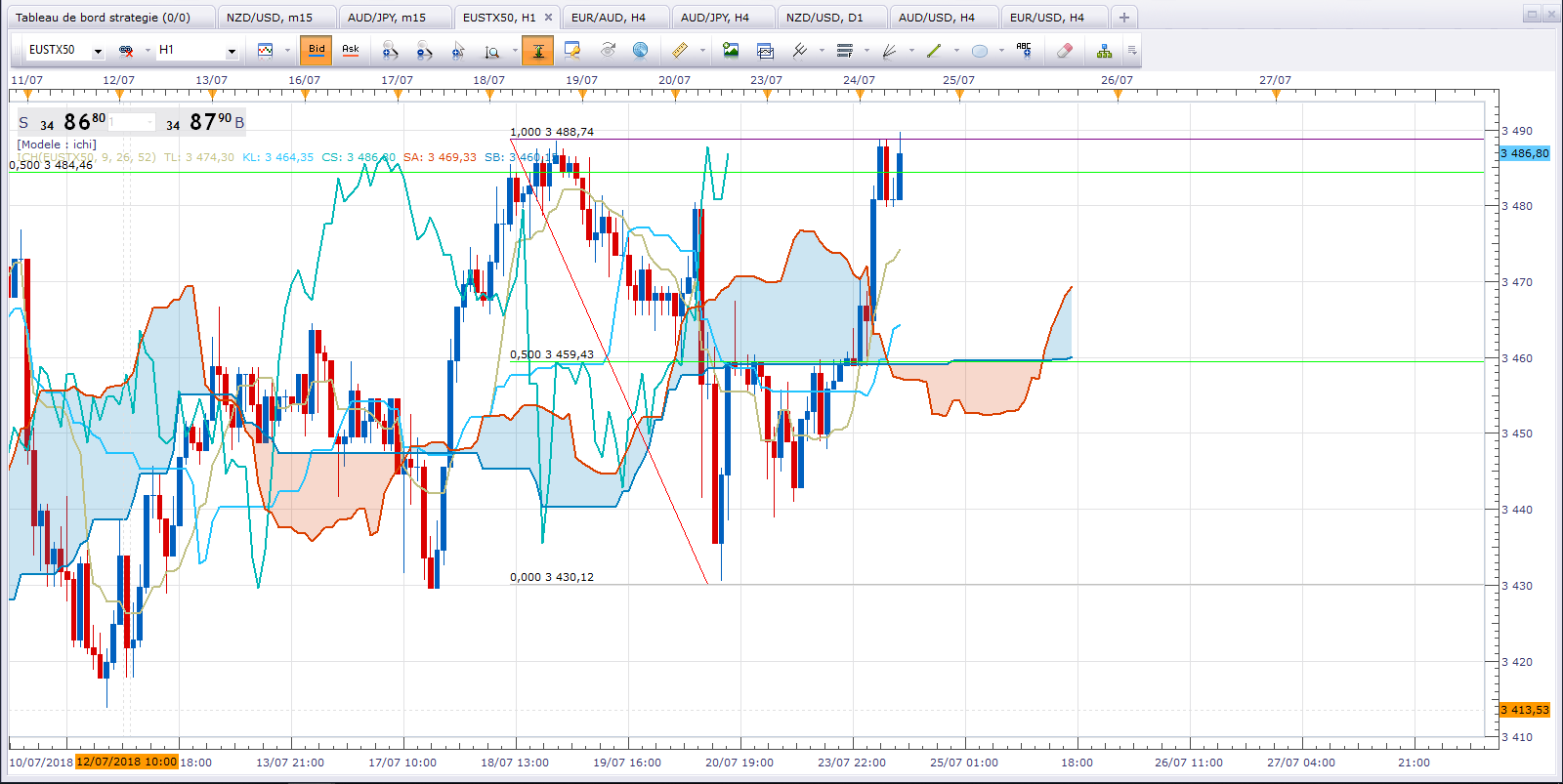Click the order quantity input field
The width and height of the screenshot is (1563, 784).
132,122
